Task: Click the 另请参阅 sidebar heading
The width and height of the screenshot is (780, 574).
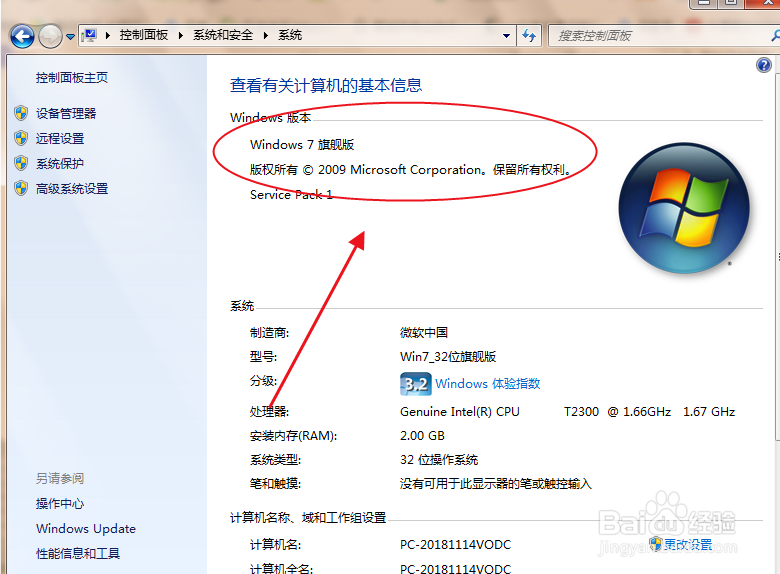Action: click(x=60, y=478)
